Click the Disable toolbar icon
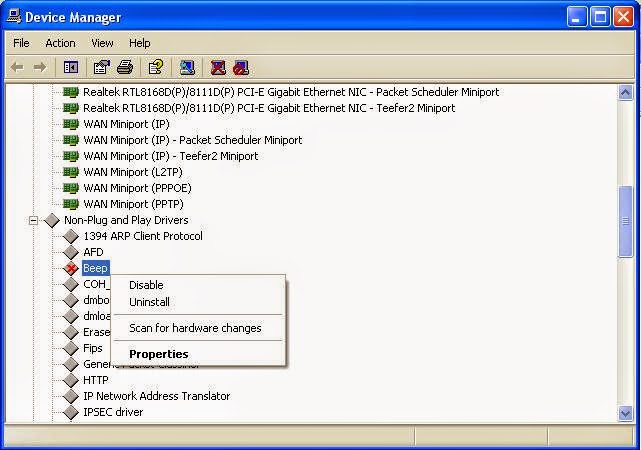641x450 pixels. (241, 67)
